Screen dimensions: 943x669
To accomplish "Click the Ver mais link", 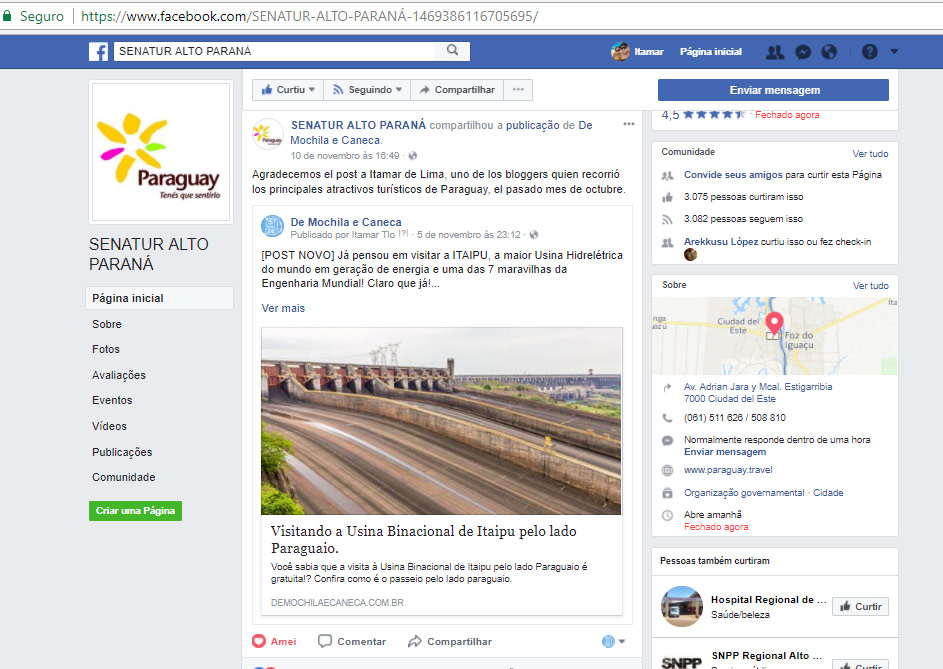I will [283, 308].
